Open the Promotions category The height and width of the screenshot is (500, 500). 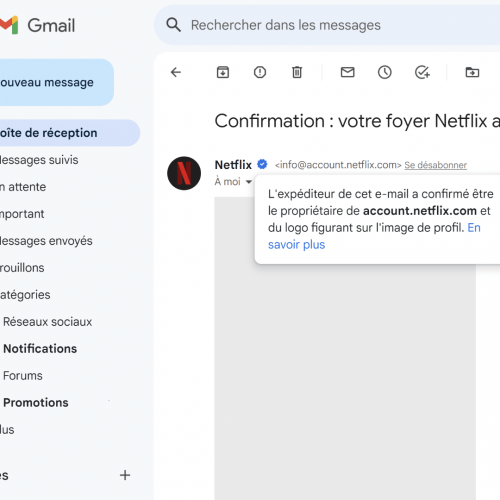36,403
